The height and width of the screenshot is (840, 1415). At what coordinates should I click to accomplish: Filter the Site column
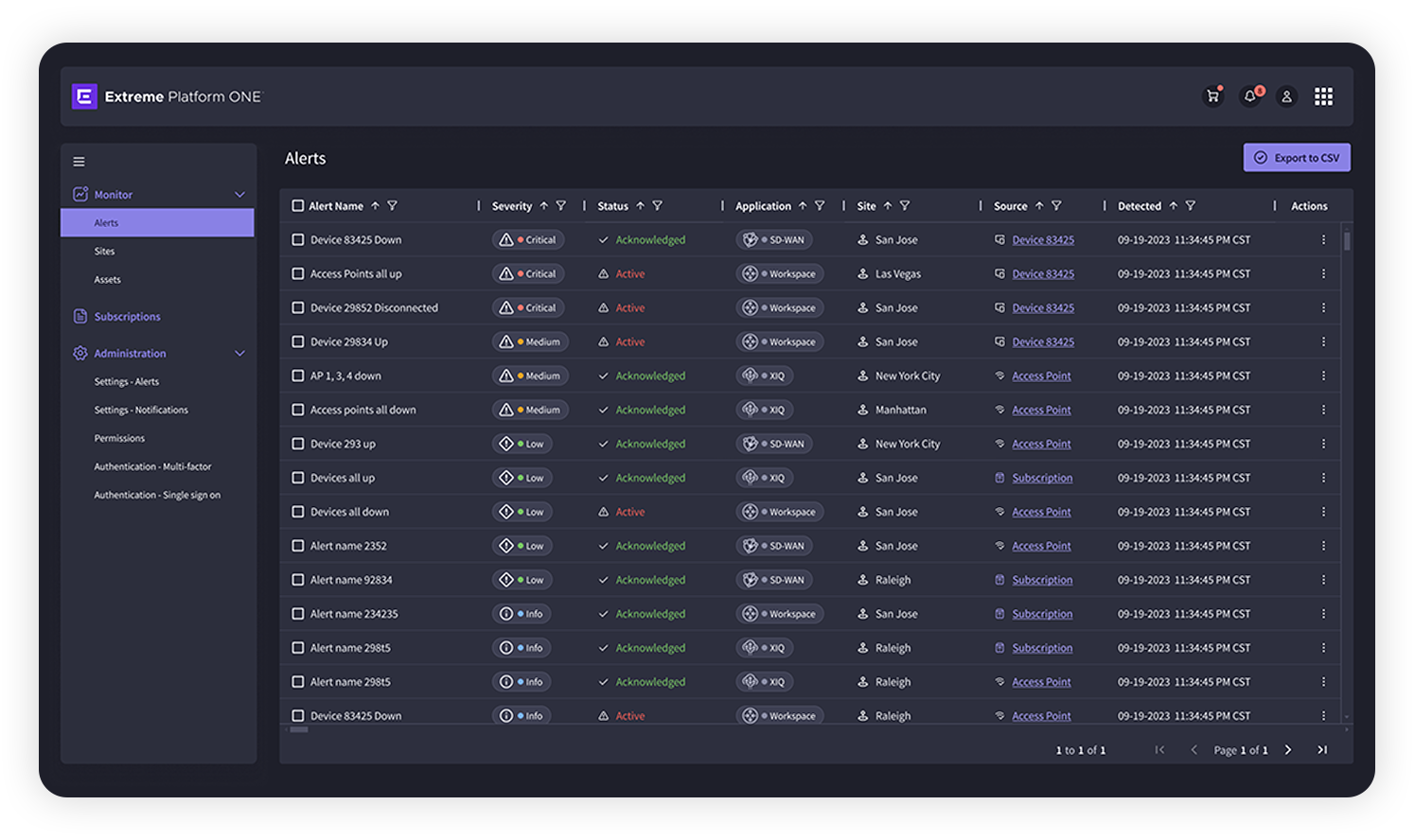[x=905, y=206]
